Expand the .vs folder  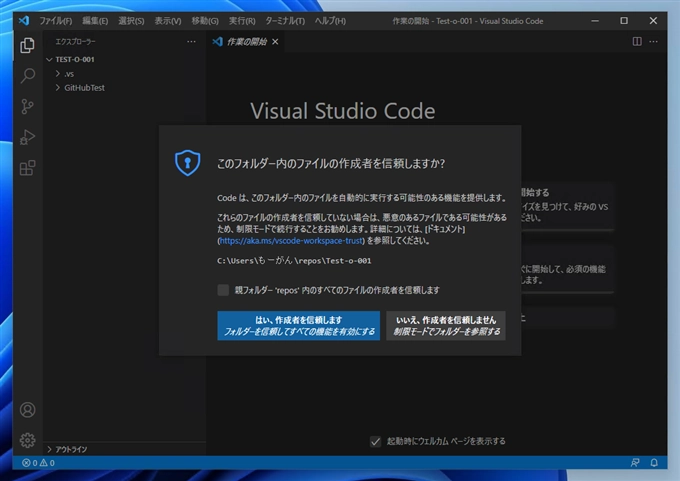pos(58,74)
